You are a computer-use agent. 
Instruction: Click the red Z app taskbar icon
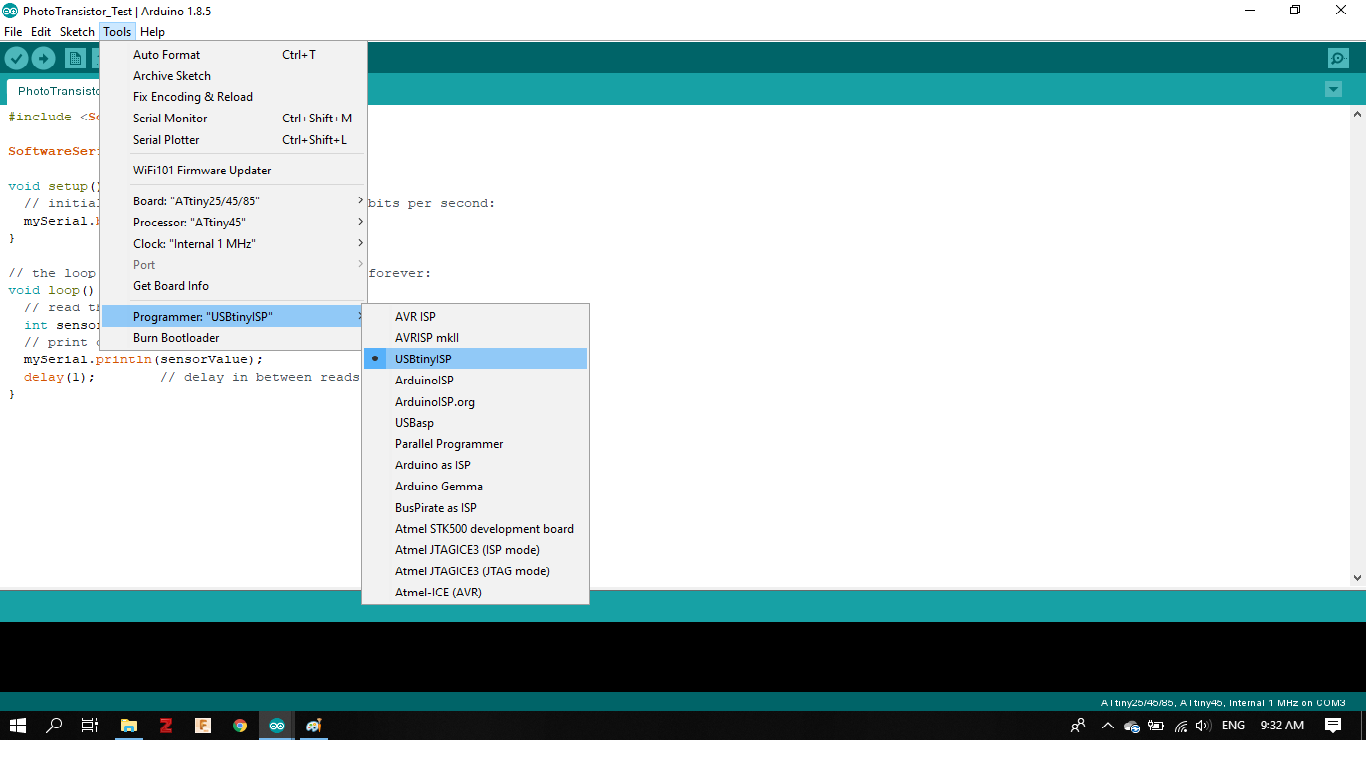[166, 726]
